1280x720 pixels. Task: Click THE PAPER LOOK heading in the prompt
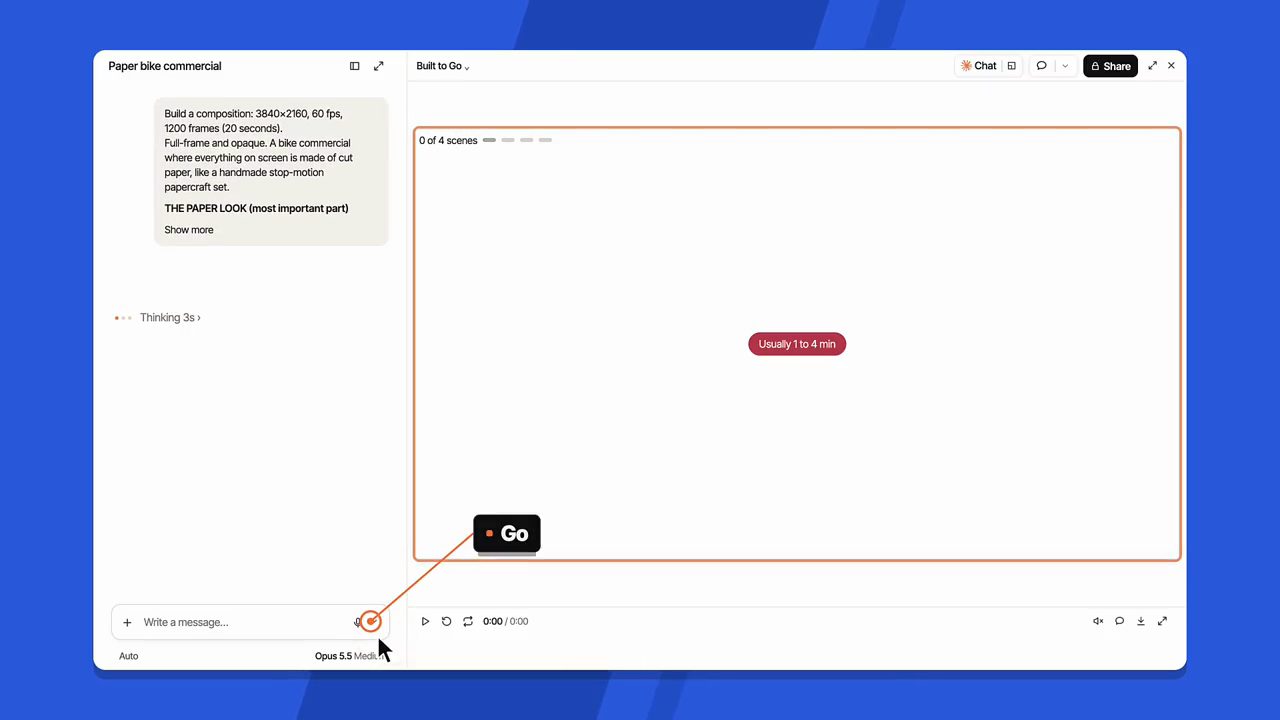pos(256,208)
